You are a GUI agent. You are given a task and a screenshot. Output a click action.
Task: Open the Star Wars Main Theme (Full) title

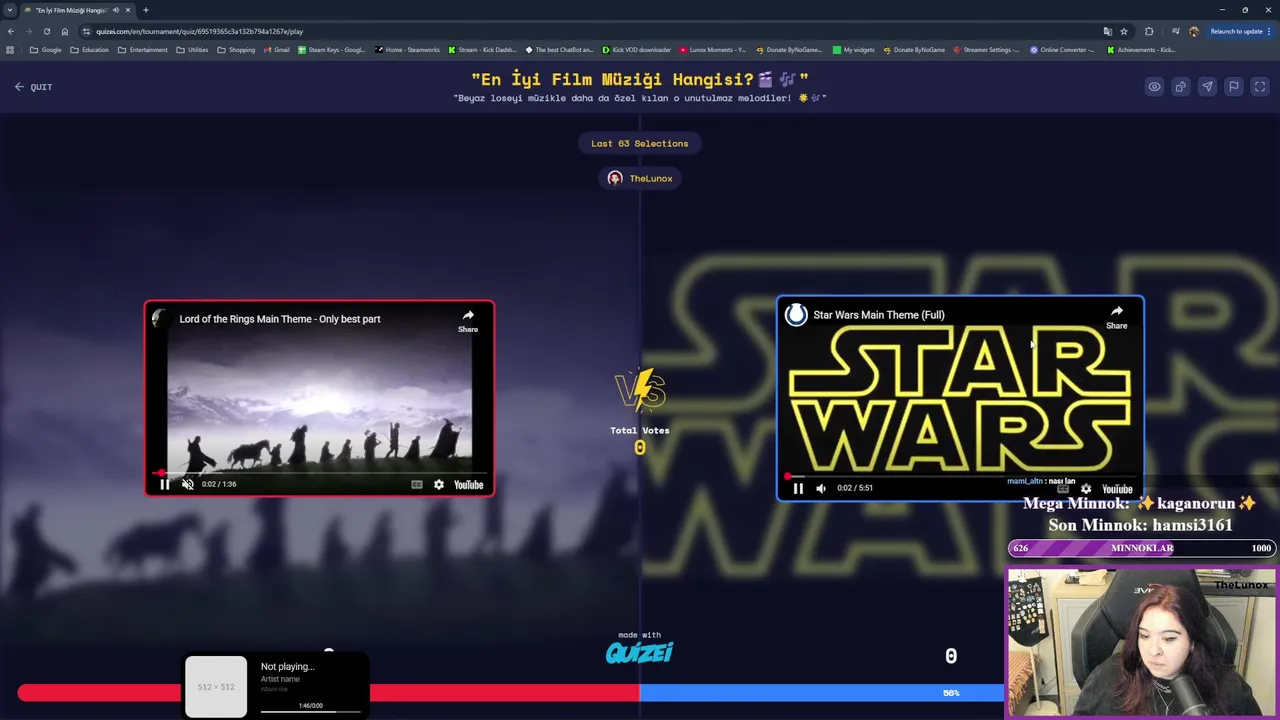coord(879,315)
